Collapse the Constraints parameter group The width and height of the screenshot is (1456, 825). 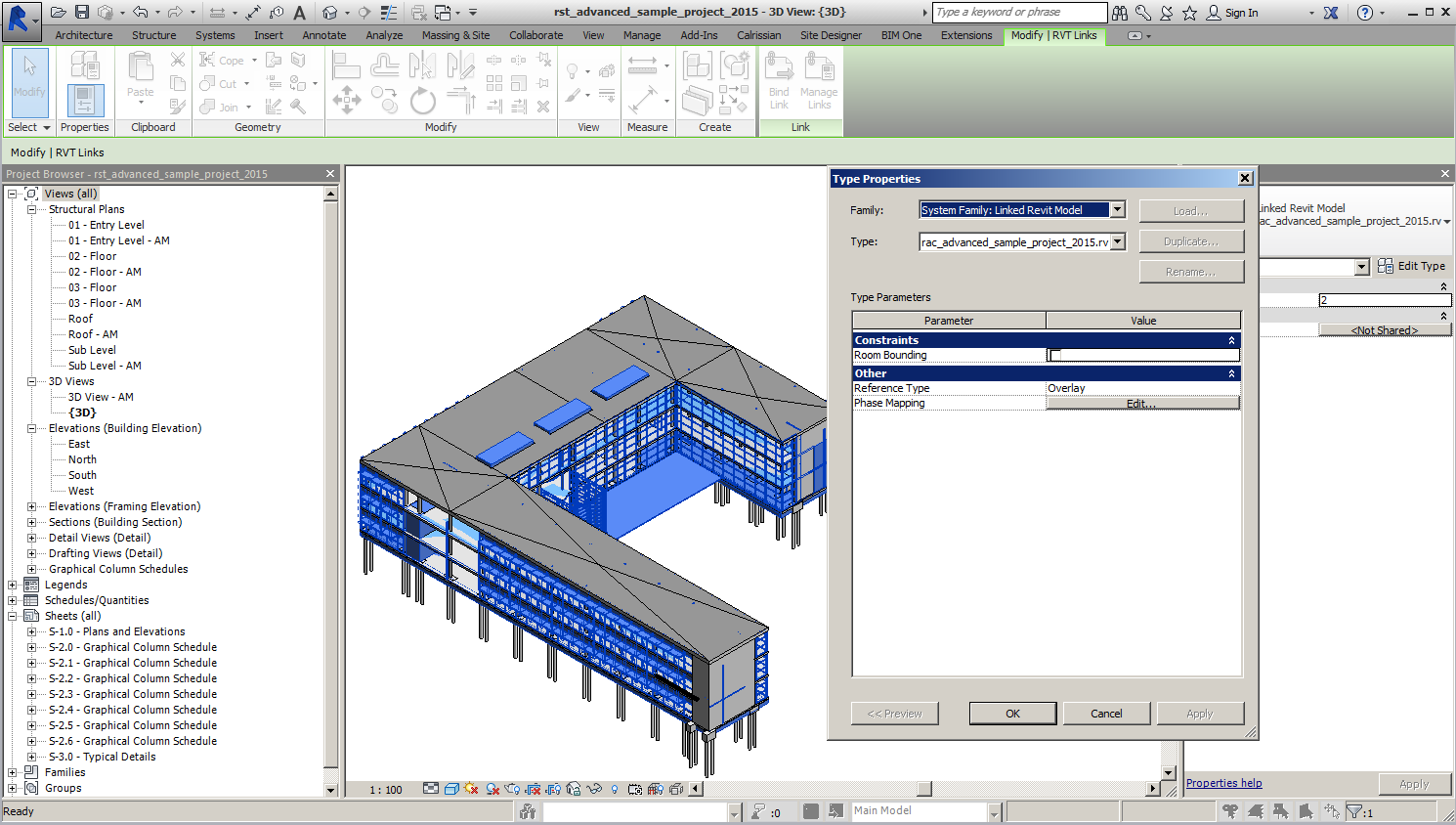coord(1231,340)
